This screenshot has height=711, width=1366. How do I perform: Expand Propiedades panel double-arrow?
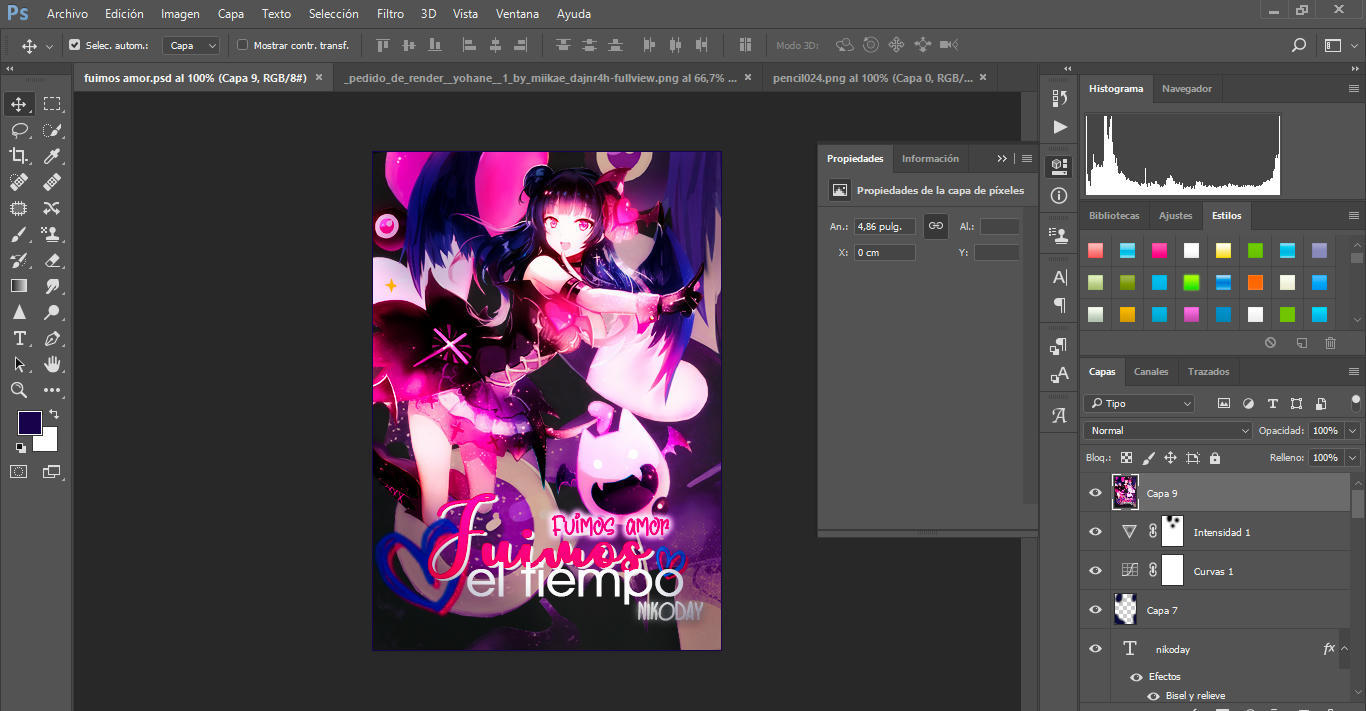(1002, 158)
